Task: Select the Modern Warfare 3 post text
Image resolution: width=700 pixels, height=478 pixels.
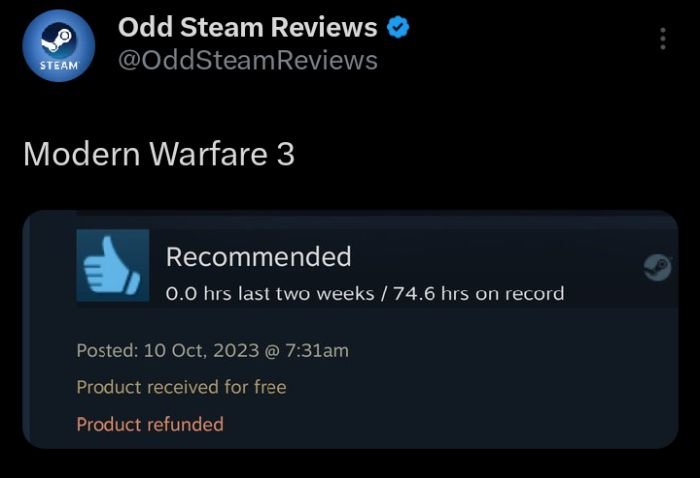Action: tap(159, 154)
